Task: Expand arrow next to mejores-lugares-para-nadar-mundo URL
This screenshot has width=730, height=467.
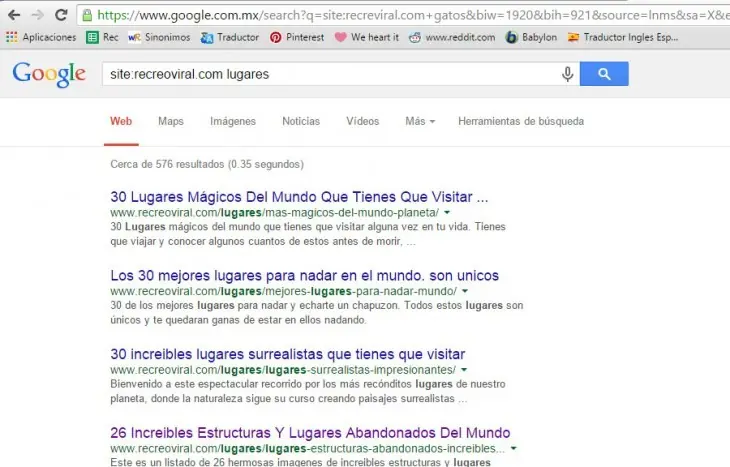Action: (x=465, y=291)
